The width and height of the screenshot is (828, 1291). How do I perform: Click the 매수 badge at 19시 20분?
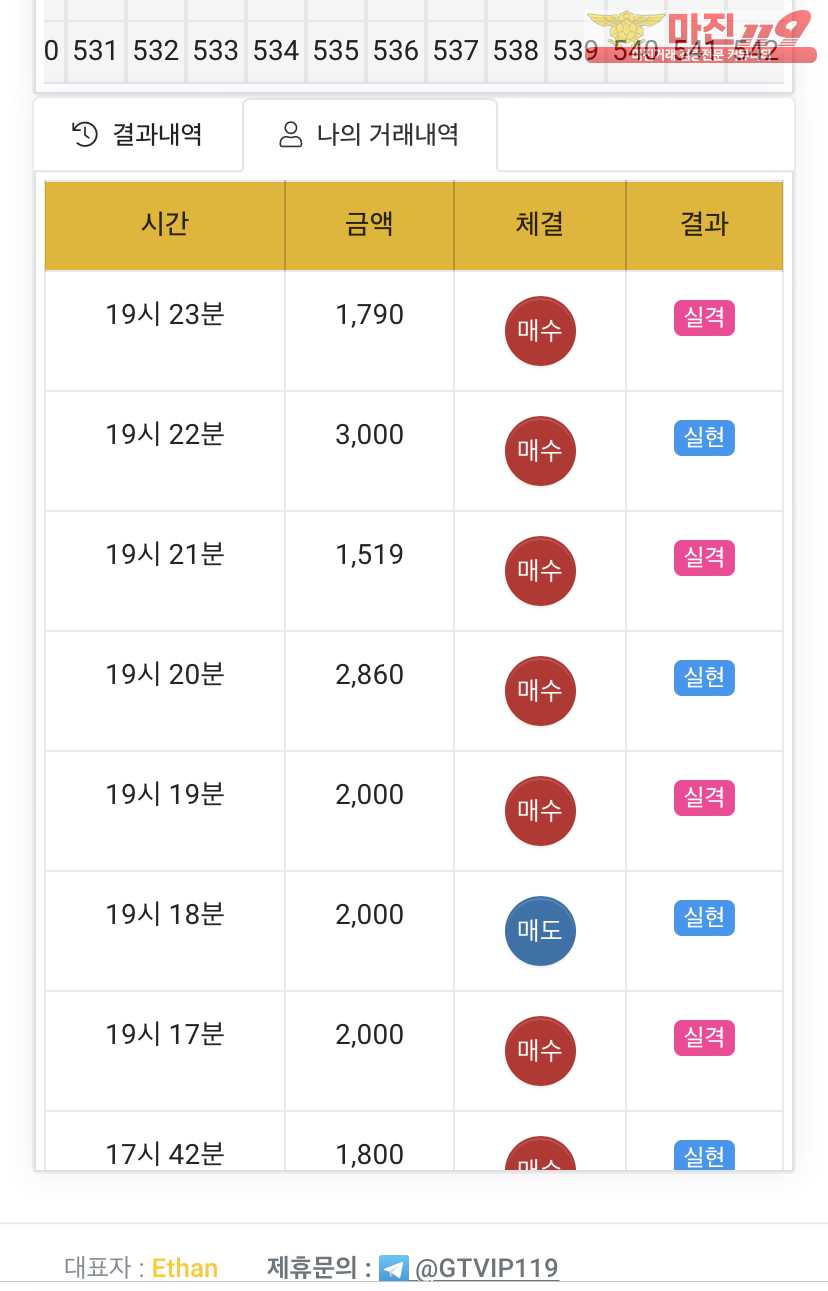click(x=540, y=691)
